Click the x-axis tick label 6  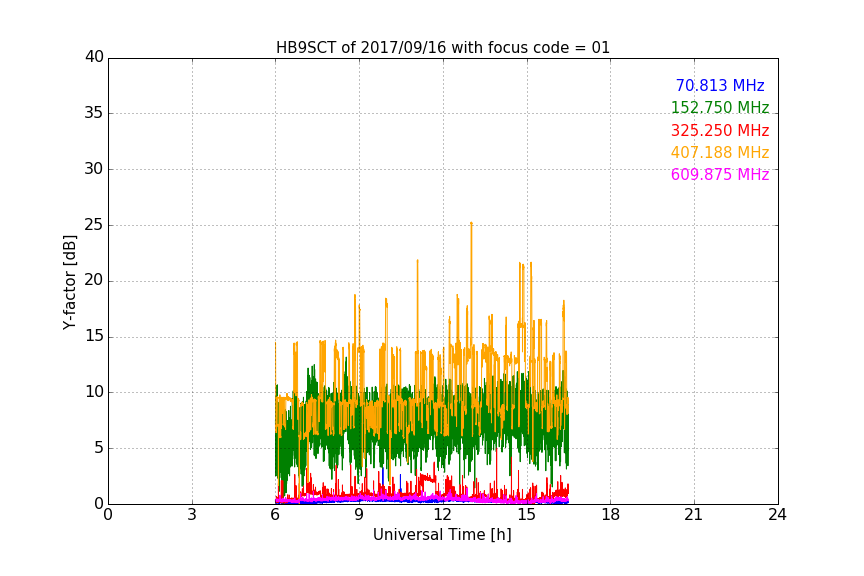coord(275,515)
